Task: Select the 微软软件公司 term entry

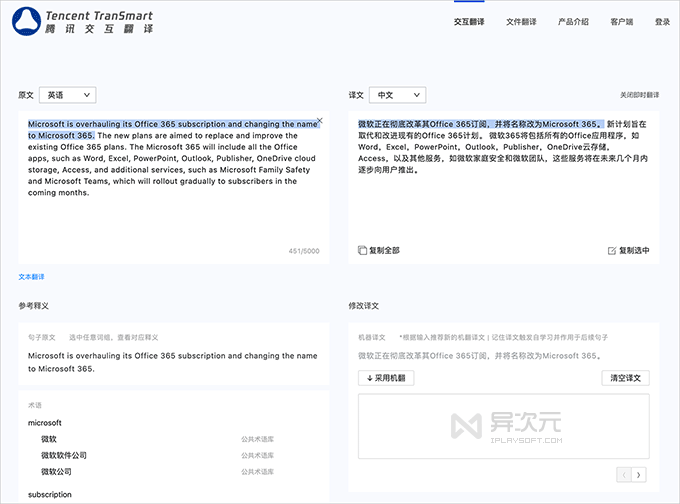Action: tap(64, 455)
